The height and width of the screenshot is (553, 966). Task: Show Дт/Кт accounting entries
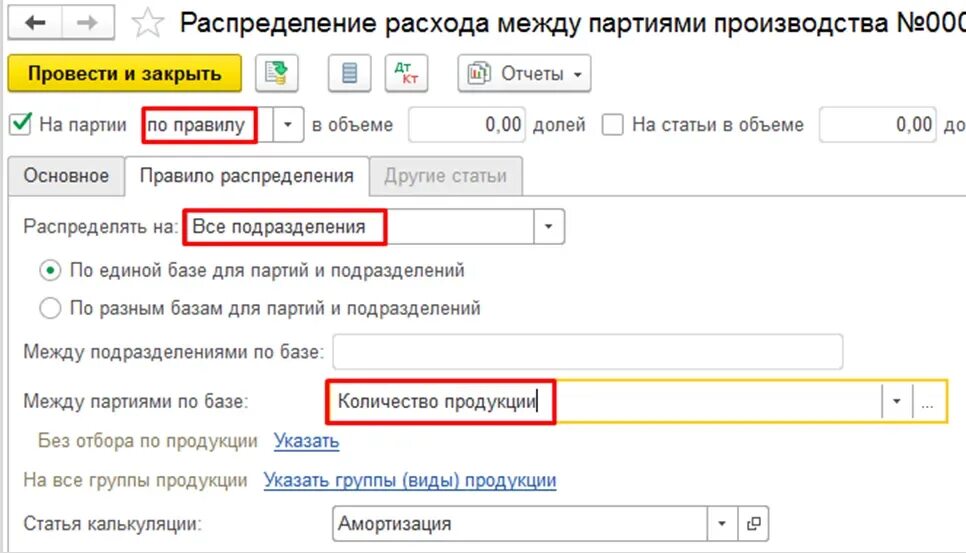(407, 73)
